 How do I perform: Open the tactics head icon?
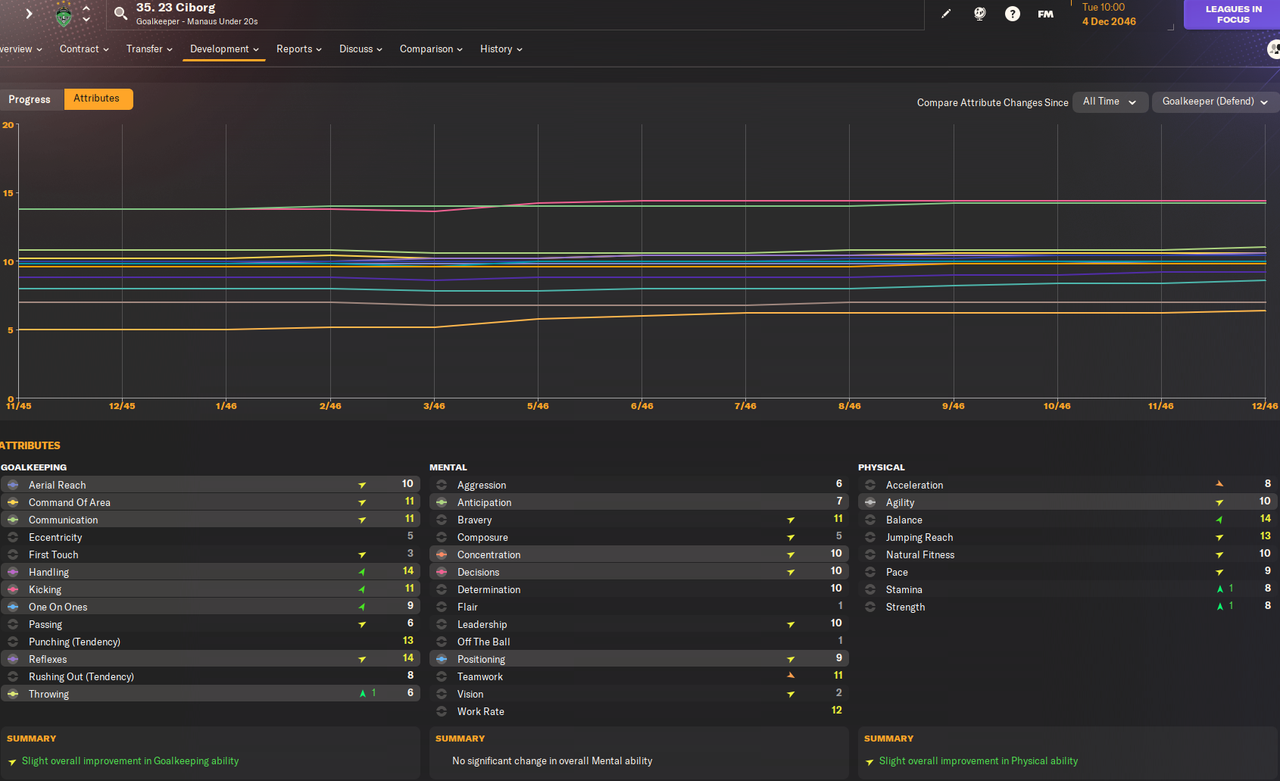click(x=980, y=14)
